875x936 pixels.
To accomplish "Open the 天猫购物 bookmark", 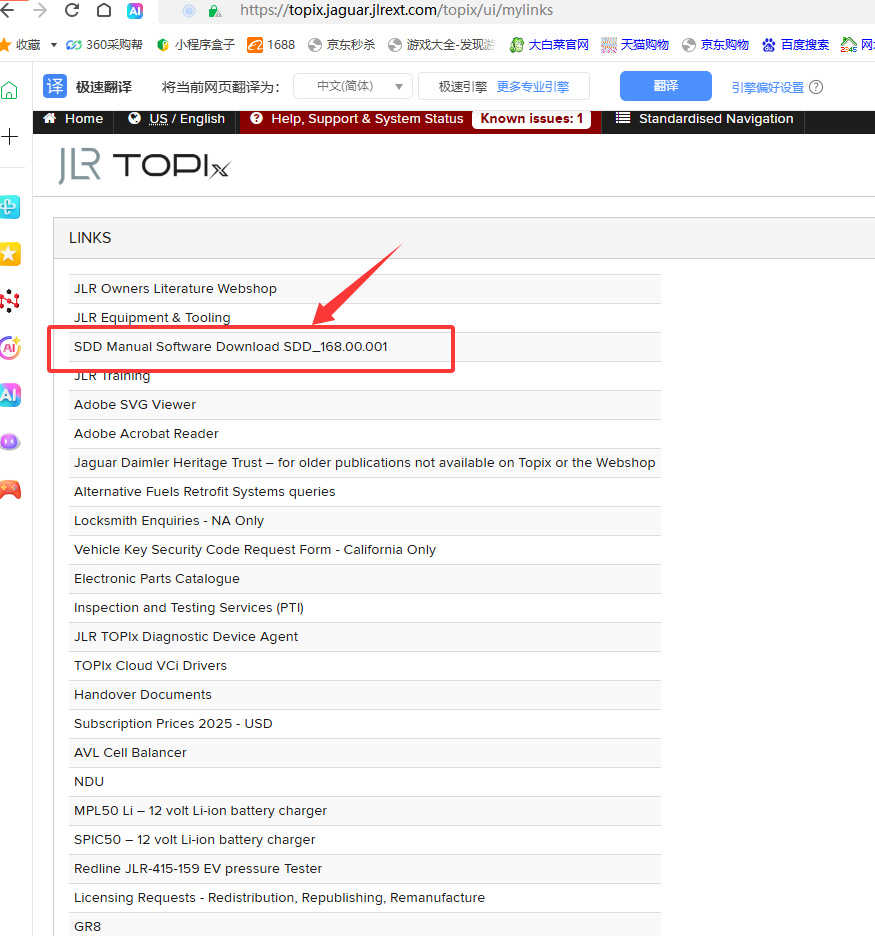I will [635, 45].
